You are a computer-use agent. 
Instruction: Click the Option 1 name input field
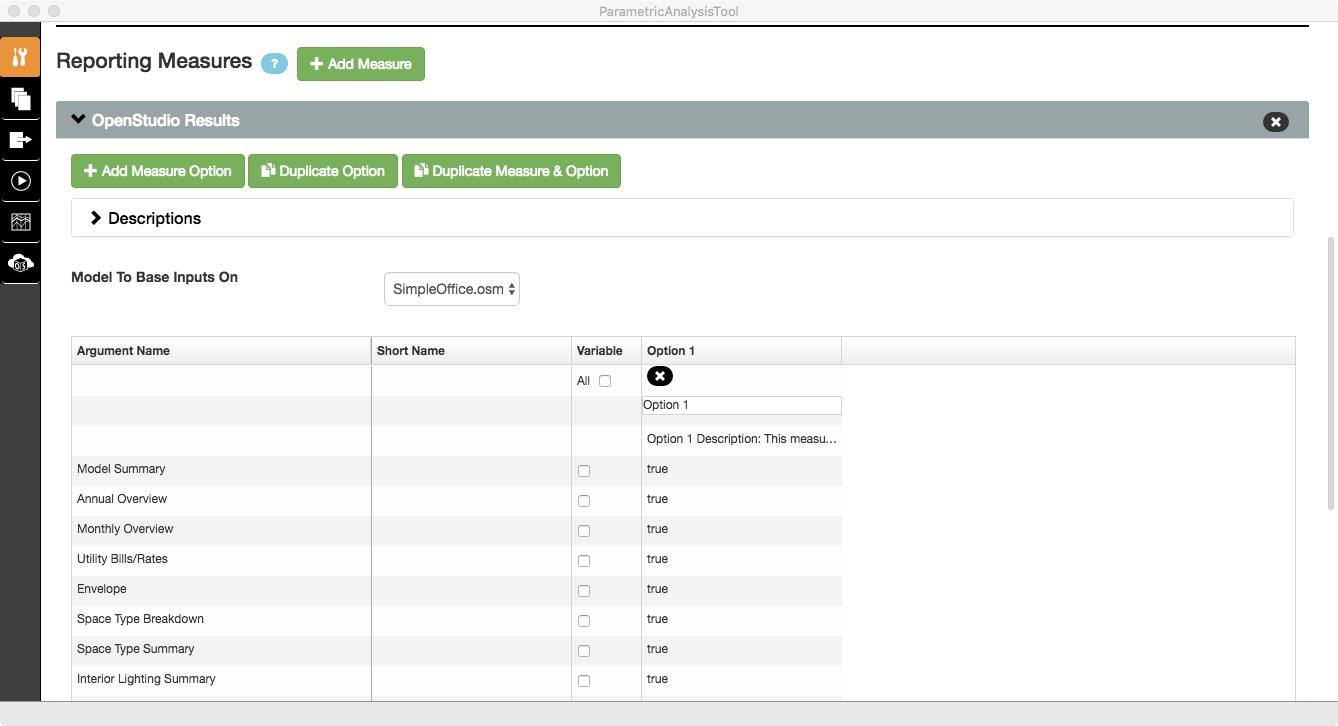740,405
